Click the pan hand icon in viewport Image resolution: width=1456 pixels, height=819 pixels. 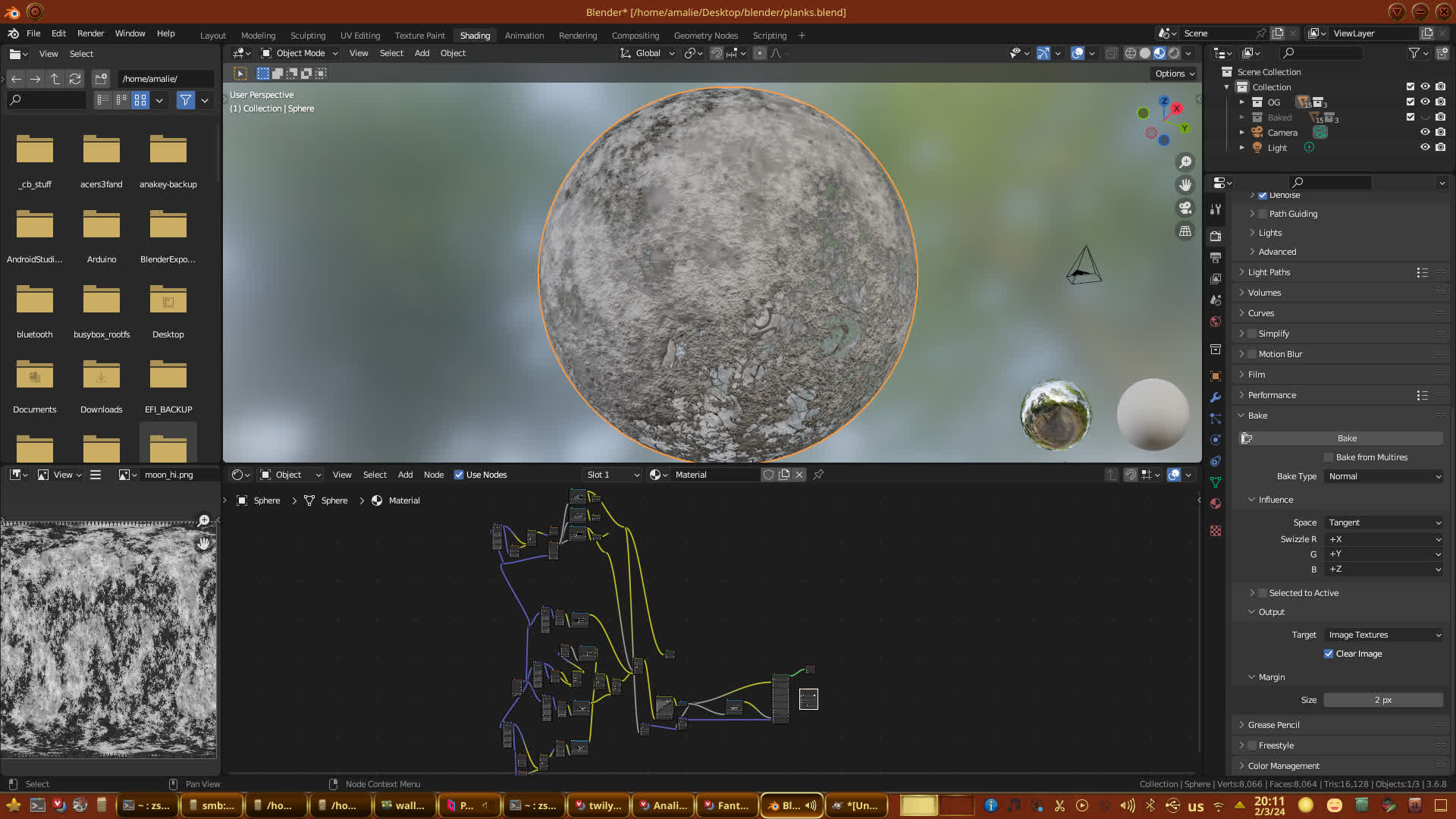coord(1185,185)
